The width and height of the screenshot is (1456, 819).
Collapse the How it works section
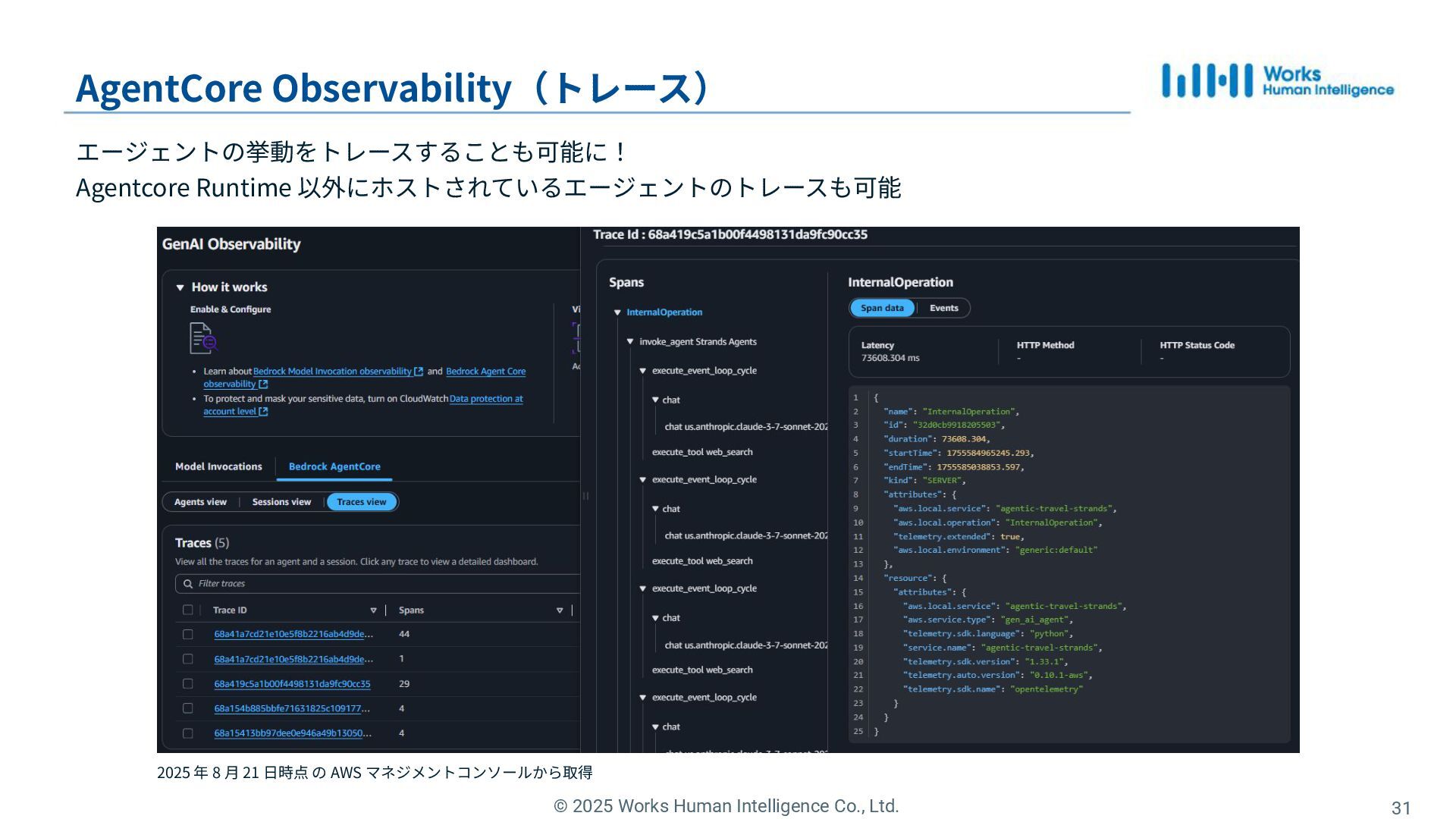coord(180,287)
